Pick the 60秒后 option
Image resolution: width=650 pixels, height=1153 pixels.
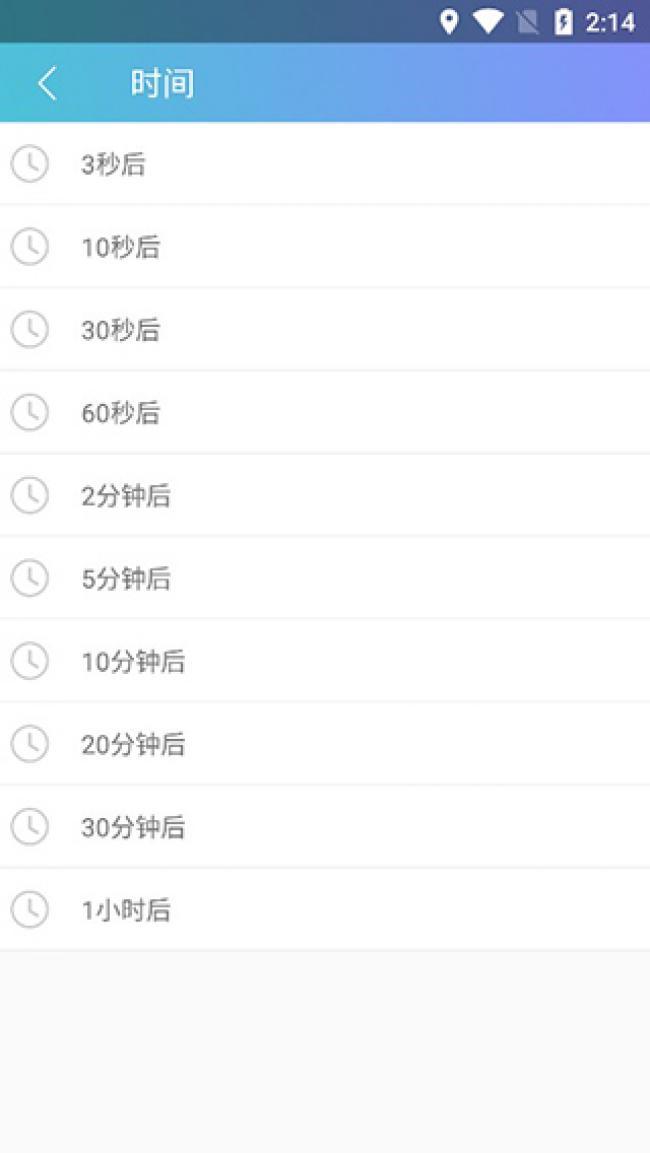(120, 412)
